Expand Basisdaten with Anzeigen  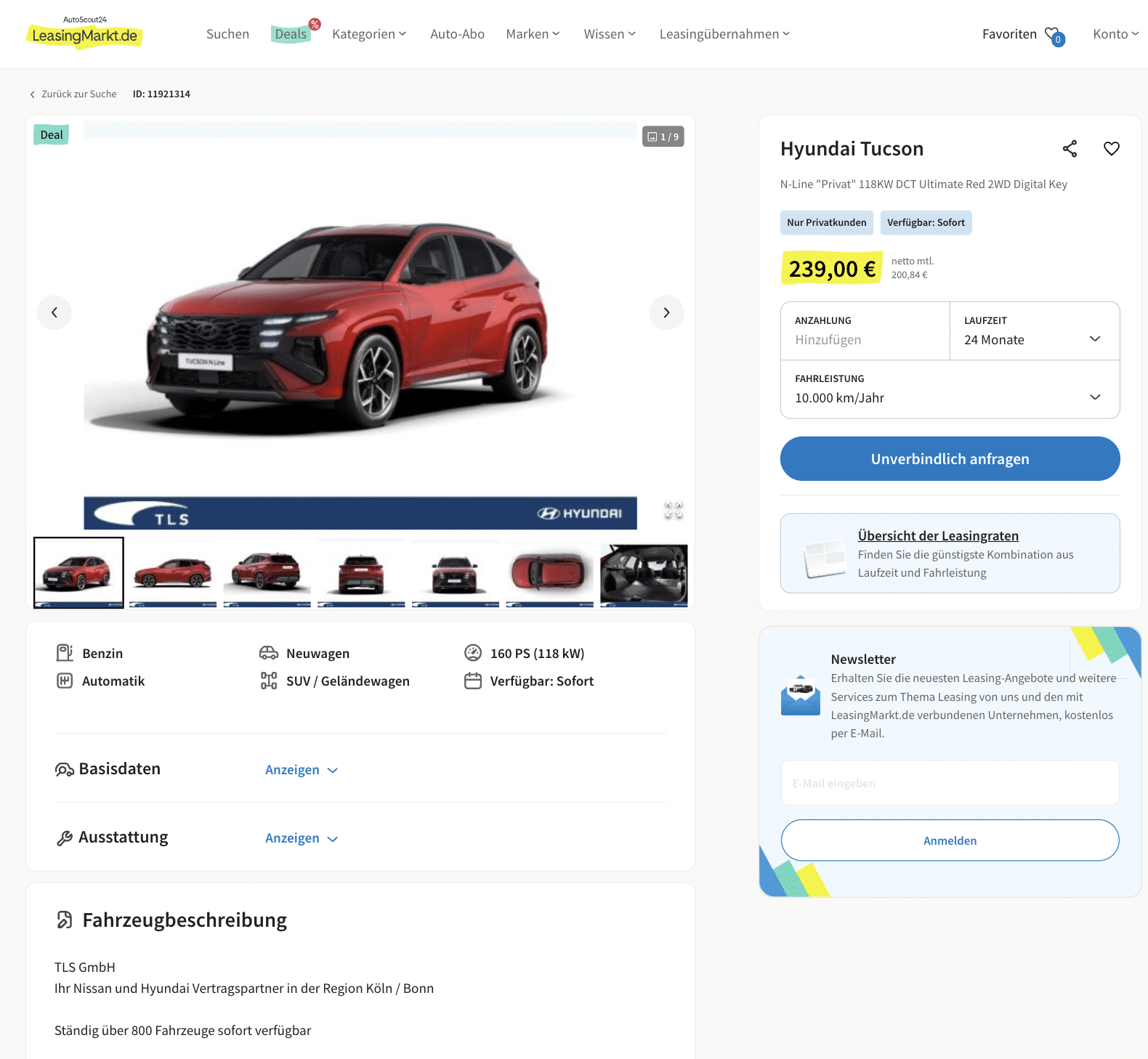[302, 770]
